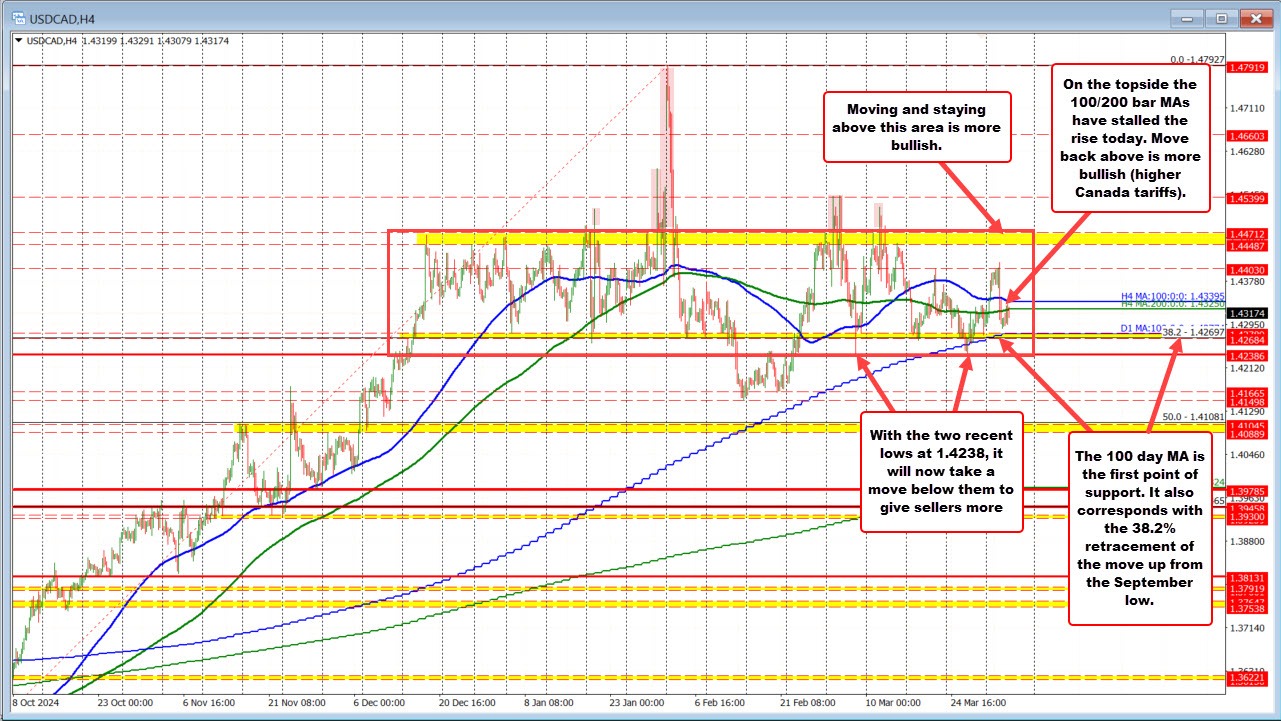Click the red price label 1.40889
Screen dimensions: 1281x721
[x=1247, y=433]
